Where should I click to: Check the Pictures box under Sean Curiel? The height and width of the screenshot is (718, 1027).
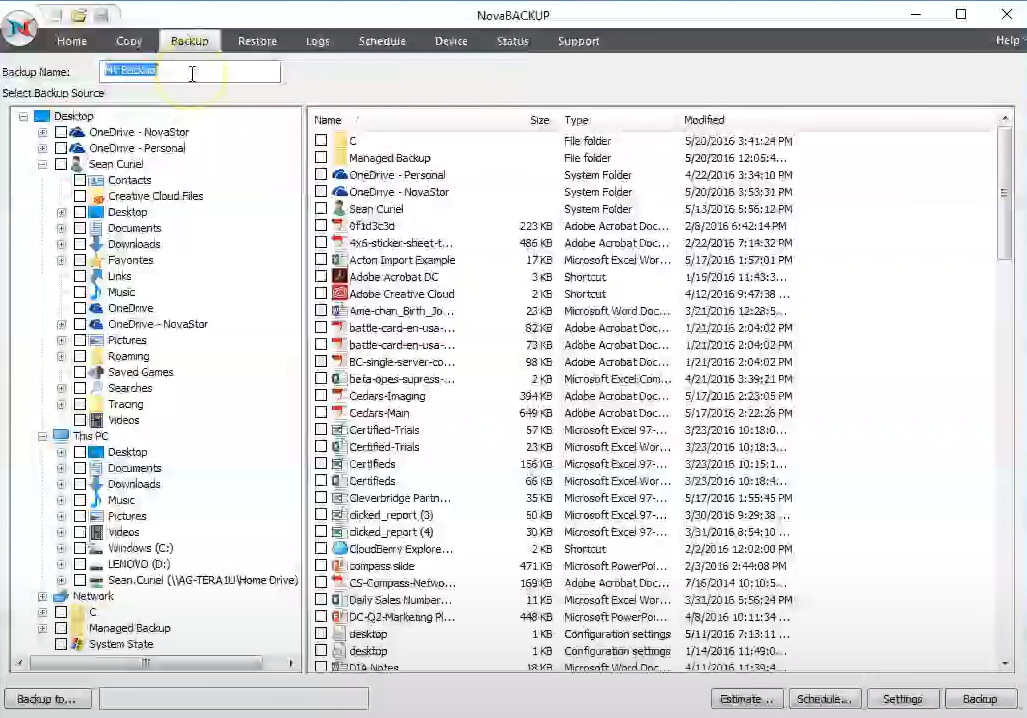click(x=80, y=340)
